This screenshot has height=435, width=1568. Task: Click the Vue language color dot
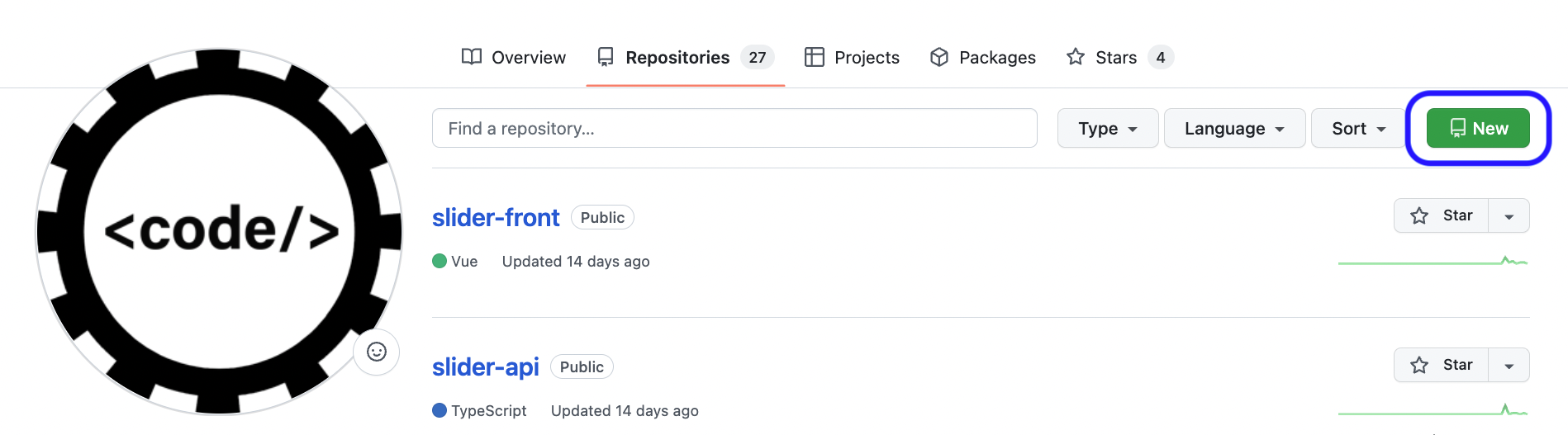point(440,262)
